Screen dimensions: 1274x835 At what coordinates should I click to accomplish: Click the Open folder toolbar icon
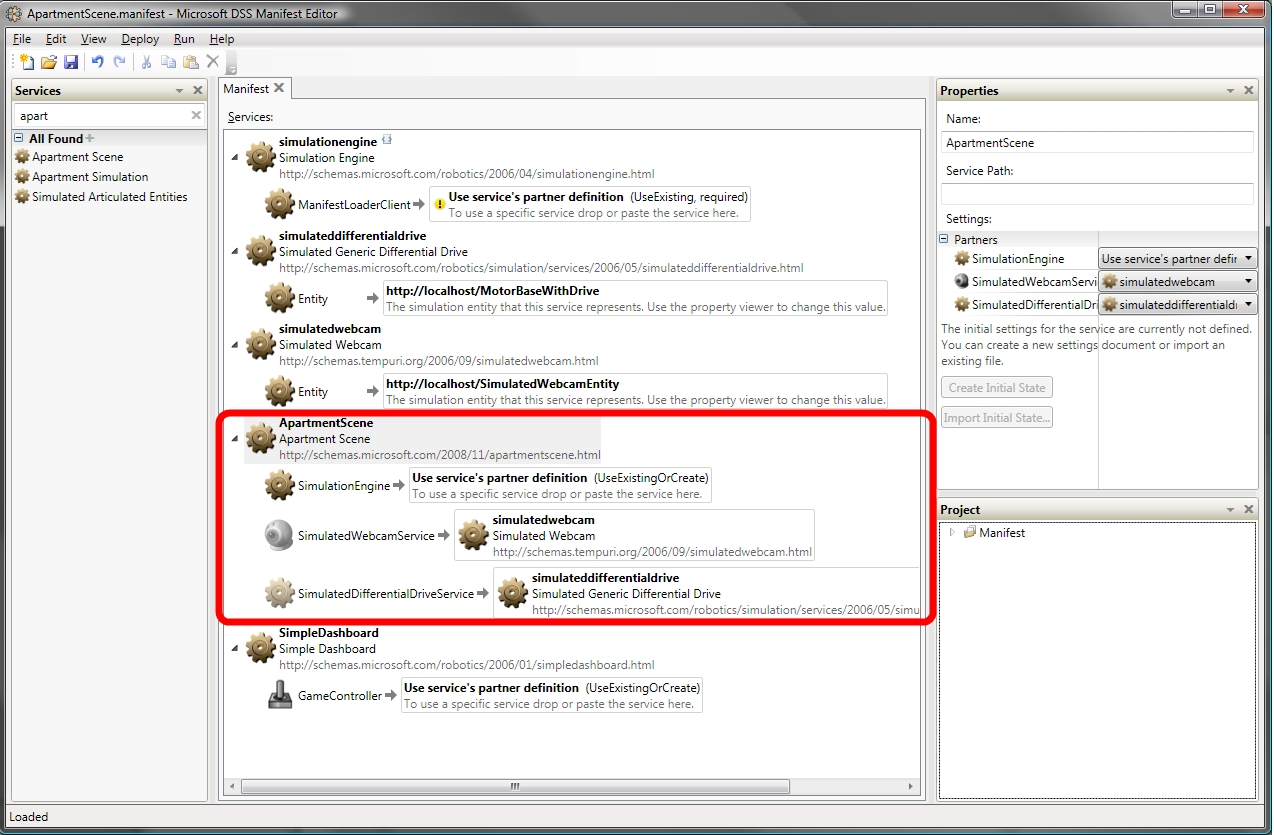tap(49, 62)
